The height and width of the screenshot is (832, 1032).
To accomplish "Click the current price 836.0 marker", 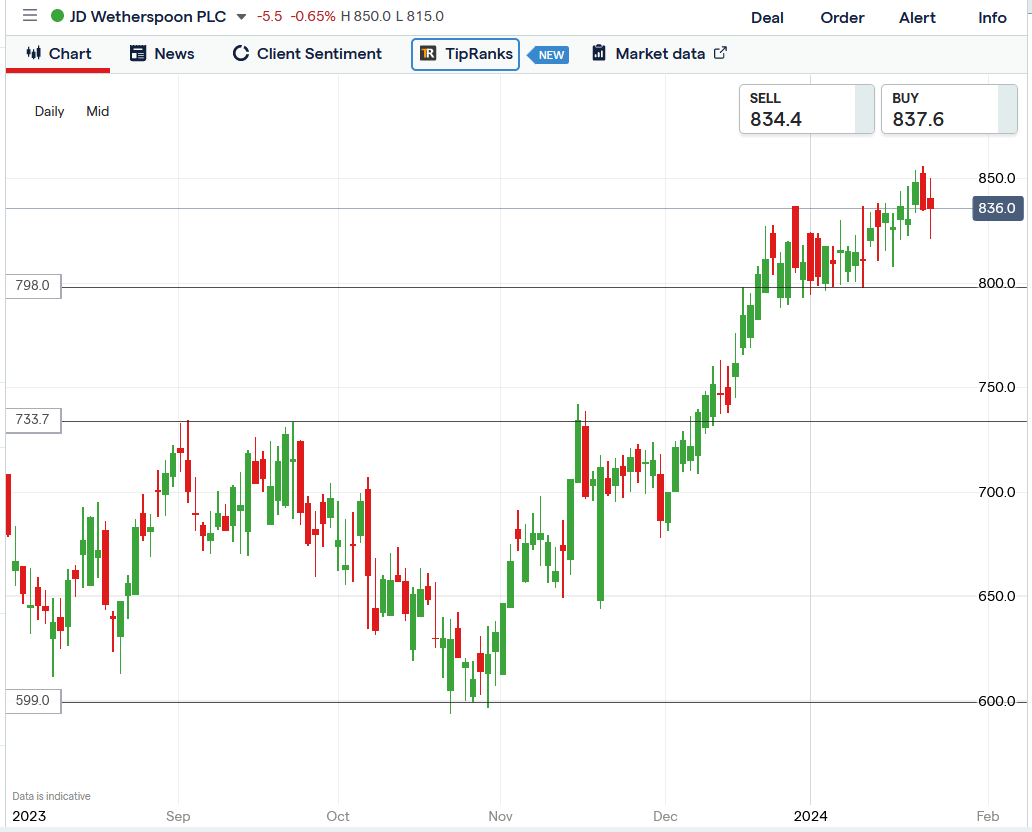I will (997, 209).
